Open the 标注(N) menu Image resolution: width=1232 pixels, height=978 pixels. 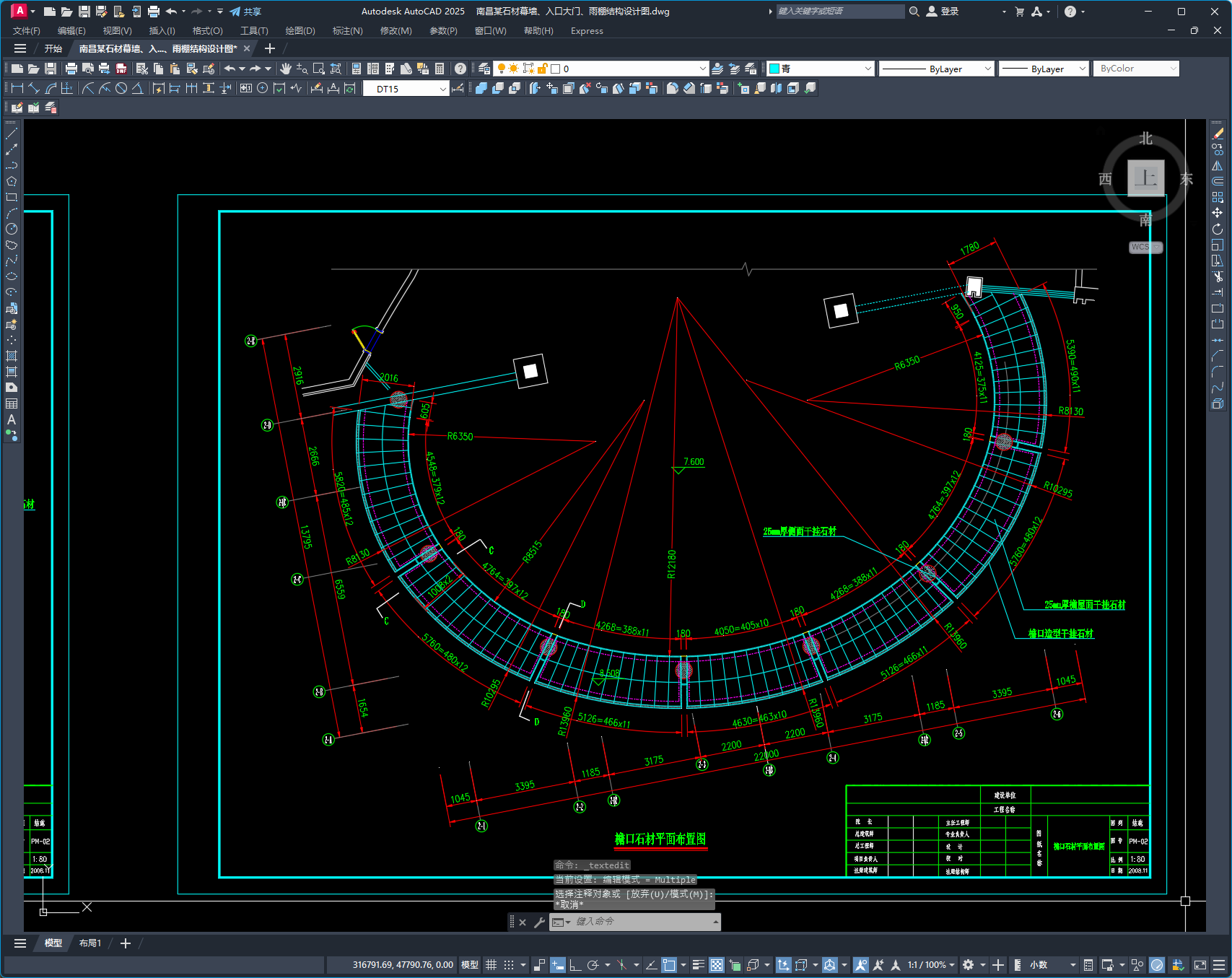[x=347, y=31]
